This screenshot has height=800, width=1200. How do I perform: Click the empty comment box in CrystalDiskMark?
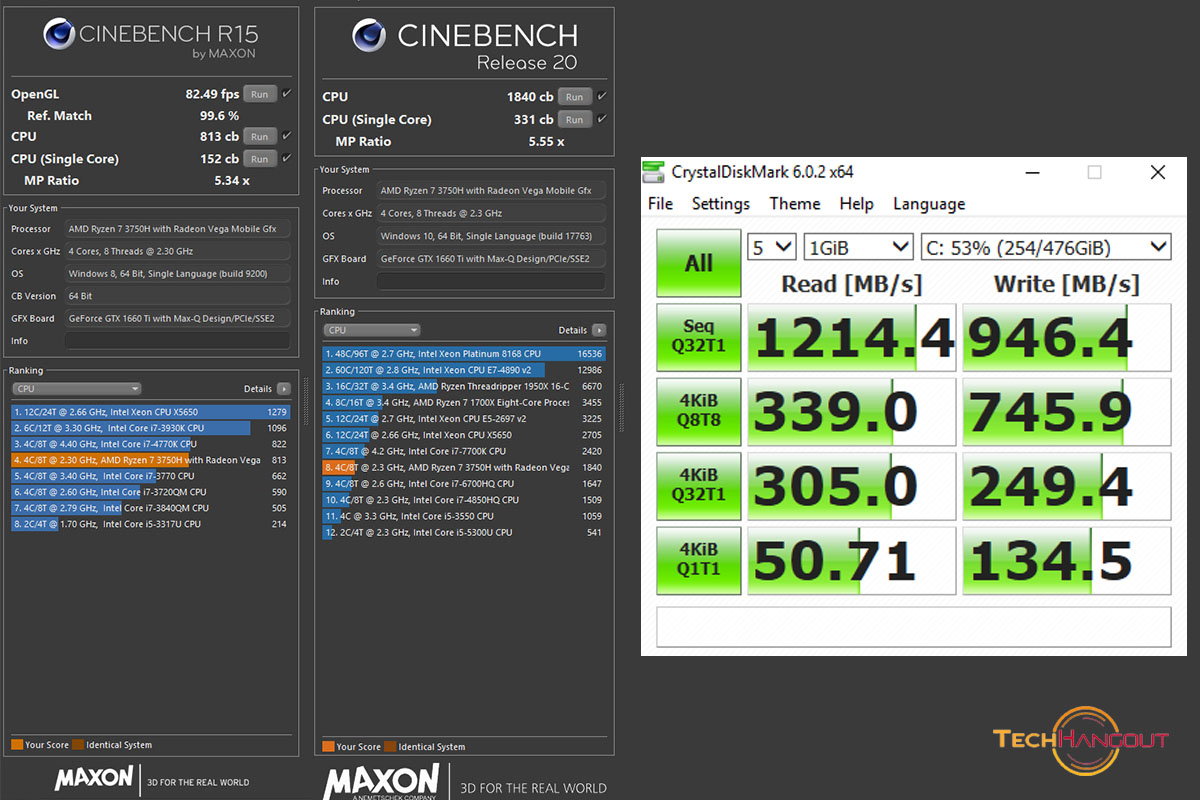click(x=913, y=626)
